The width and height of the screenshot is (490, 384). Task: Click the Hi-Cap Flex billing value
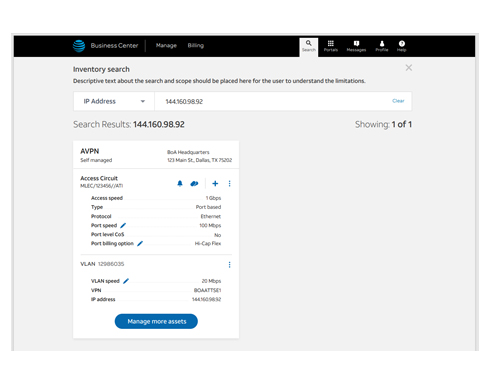208,244
